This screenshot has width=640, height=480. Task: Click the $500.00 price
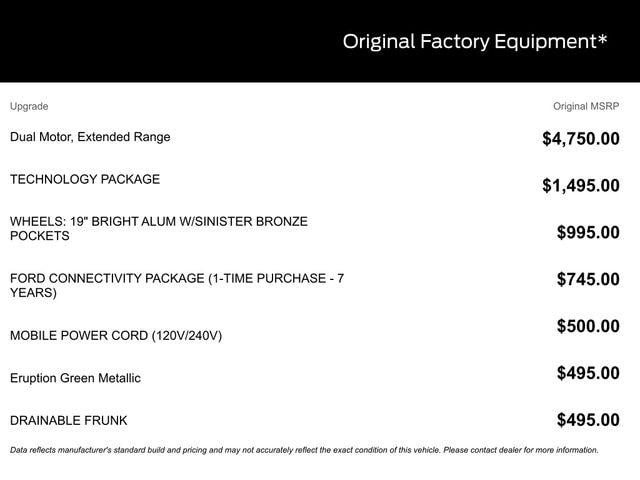(588, 326)
